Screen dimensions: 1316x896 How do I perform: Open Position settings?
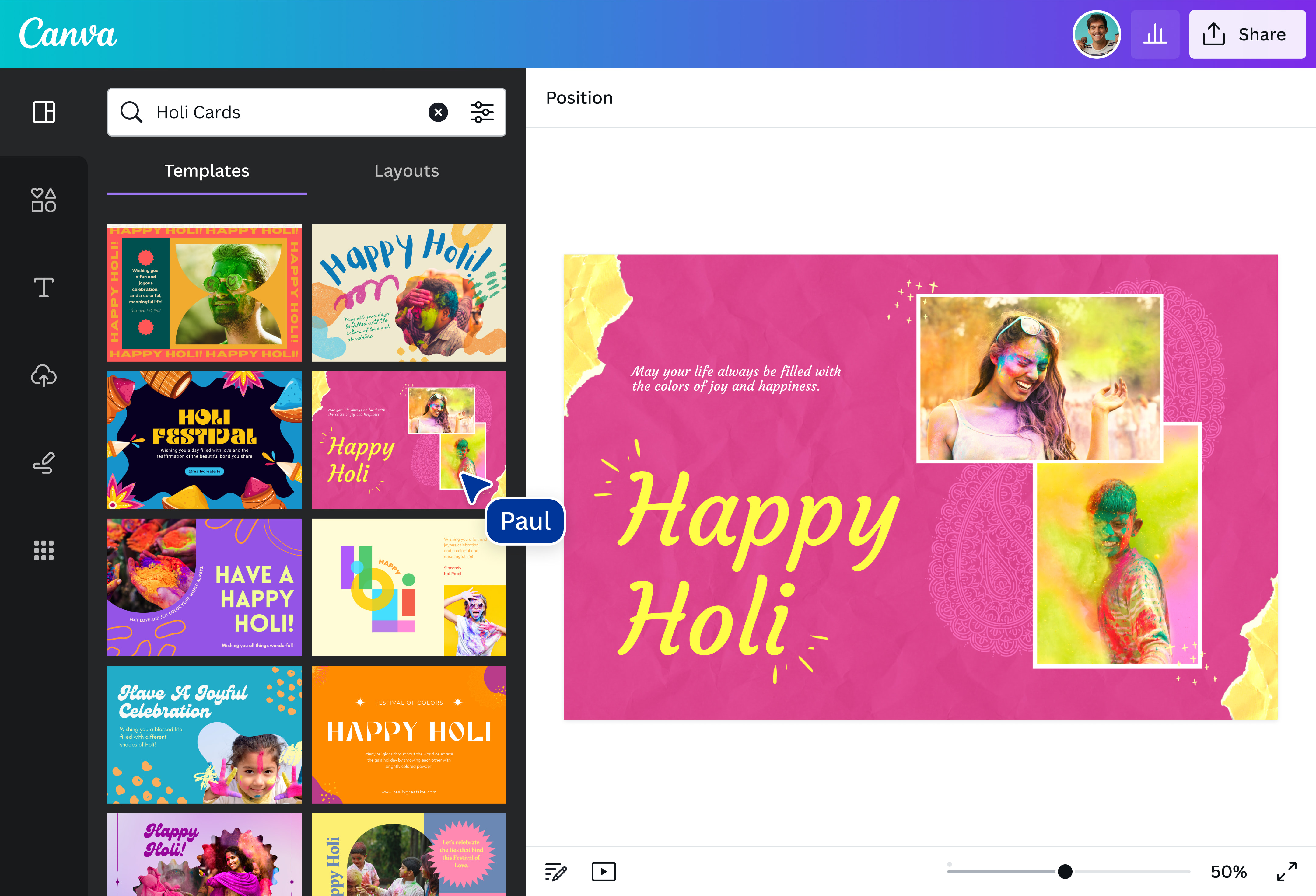[x=579, y=97]
